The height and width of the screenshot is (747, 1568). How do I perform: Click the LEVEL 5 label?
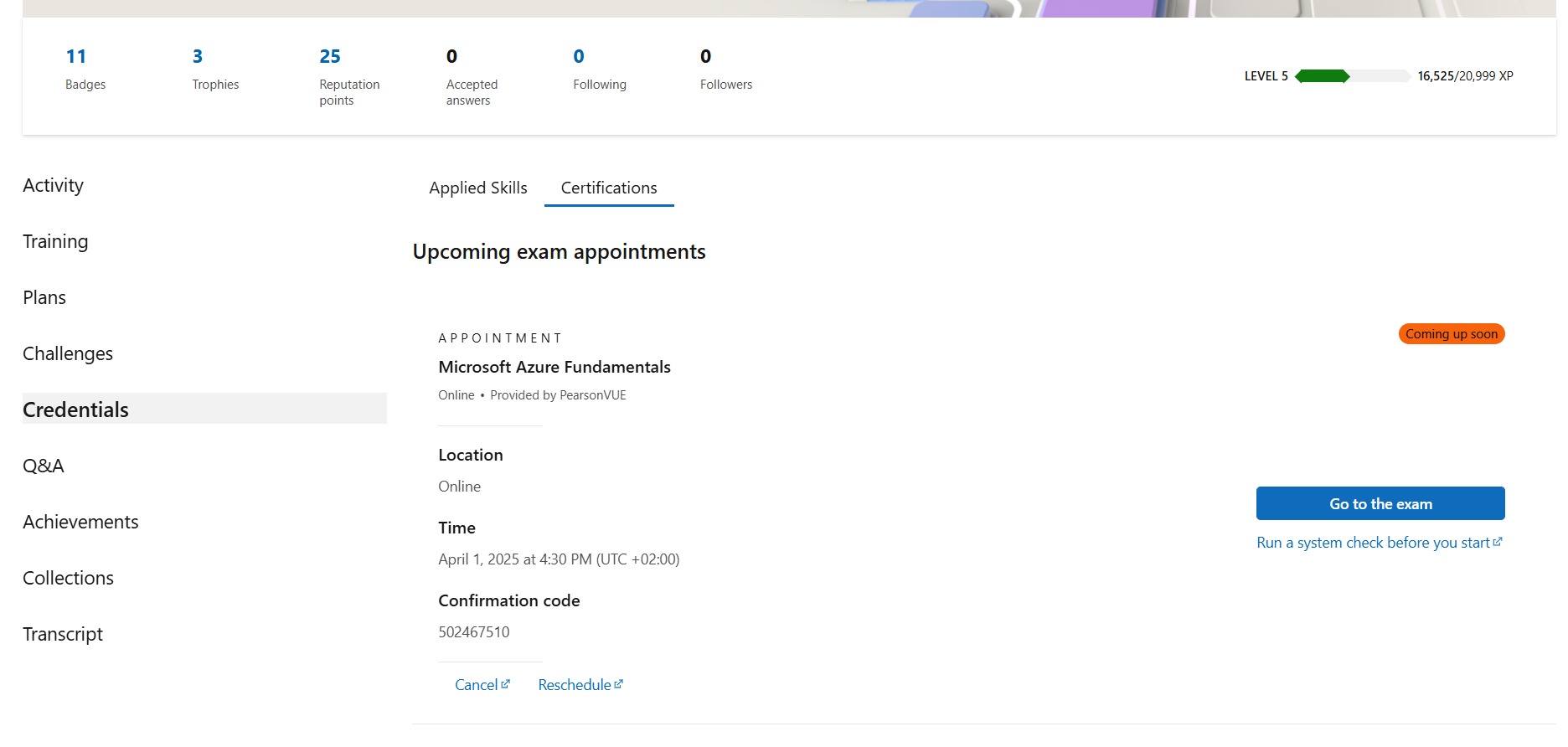tap(1266, 76)
